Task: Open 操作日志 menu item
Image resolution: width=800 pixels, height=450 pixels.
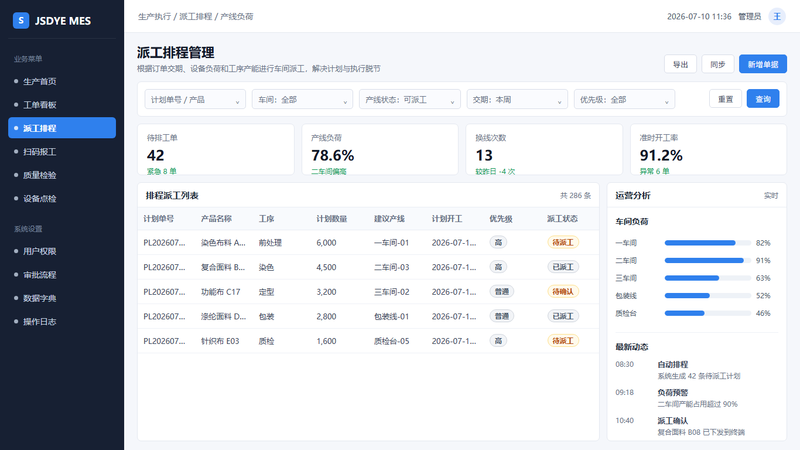Action: point(62,321)
